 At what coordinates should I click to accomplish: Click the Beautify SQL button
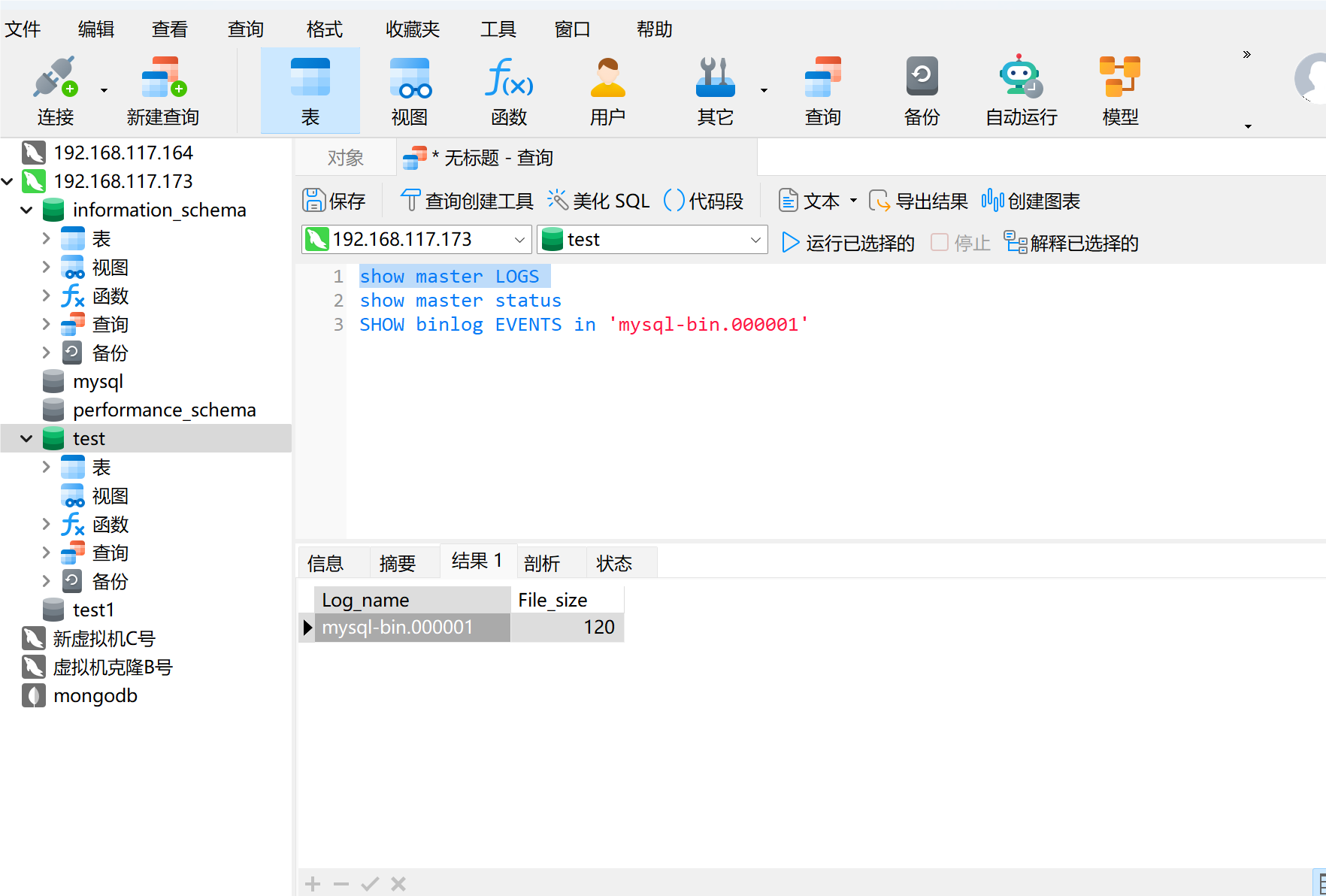click(x=598, y=201)
